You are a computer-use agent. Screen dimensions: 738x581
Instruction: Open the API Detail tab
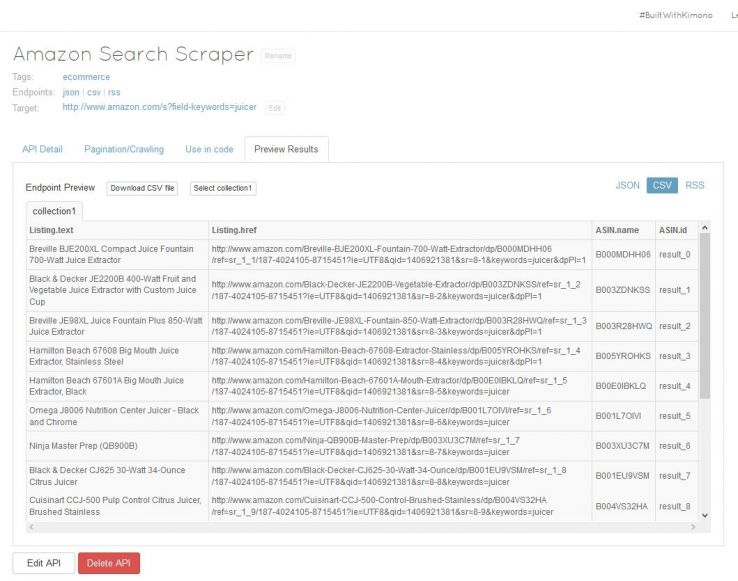[42, 149]
